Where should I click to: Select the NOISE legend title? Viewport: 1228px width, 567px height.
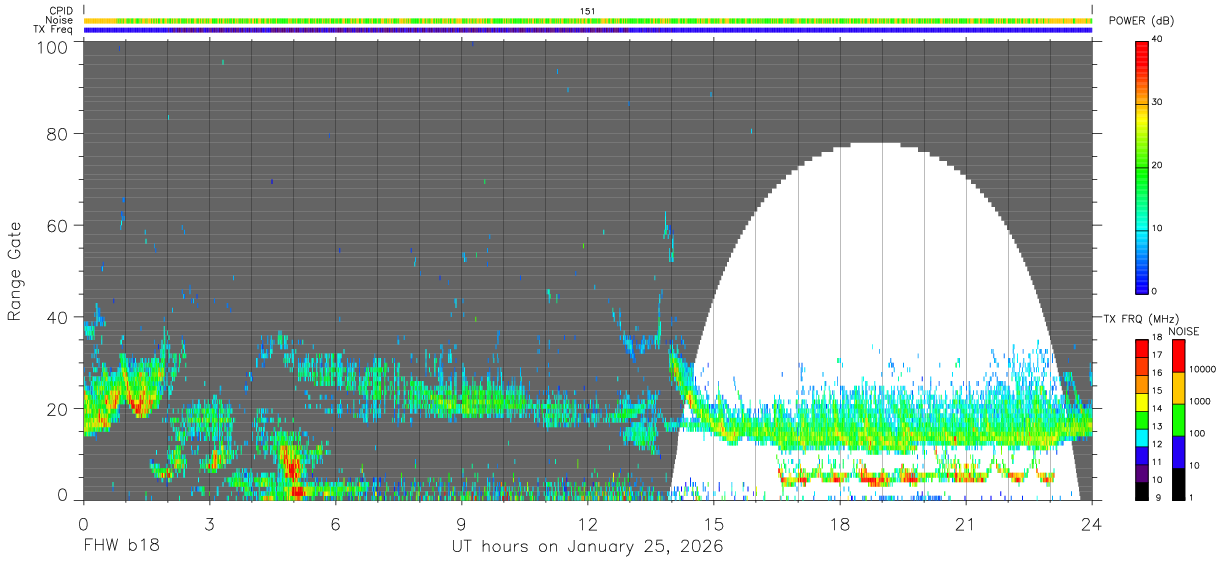click(1183, 331)
